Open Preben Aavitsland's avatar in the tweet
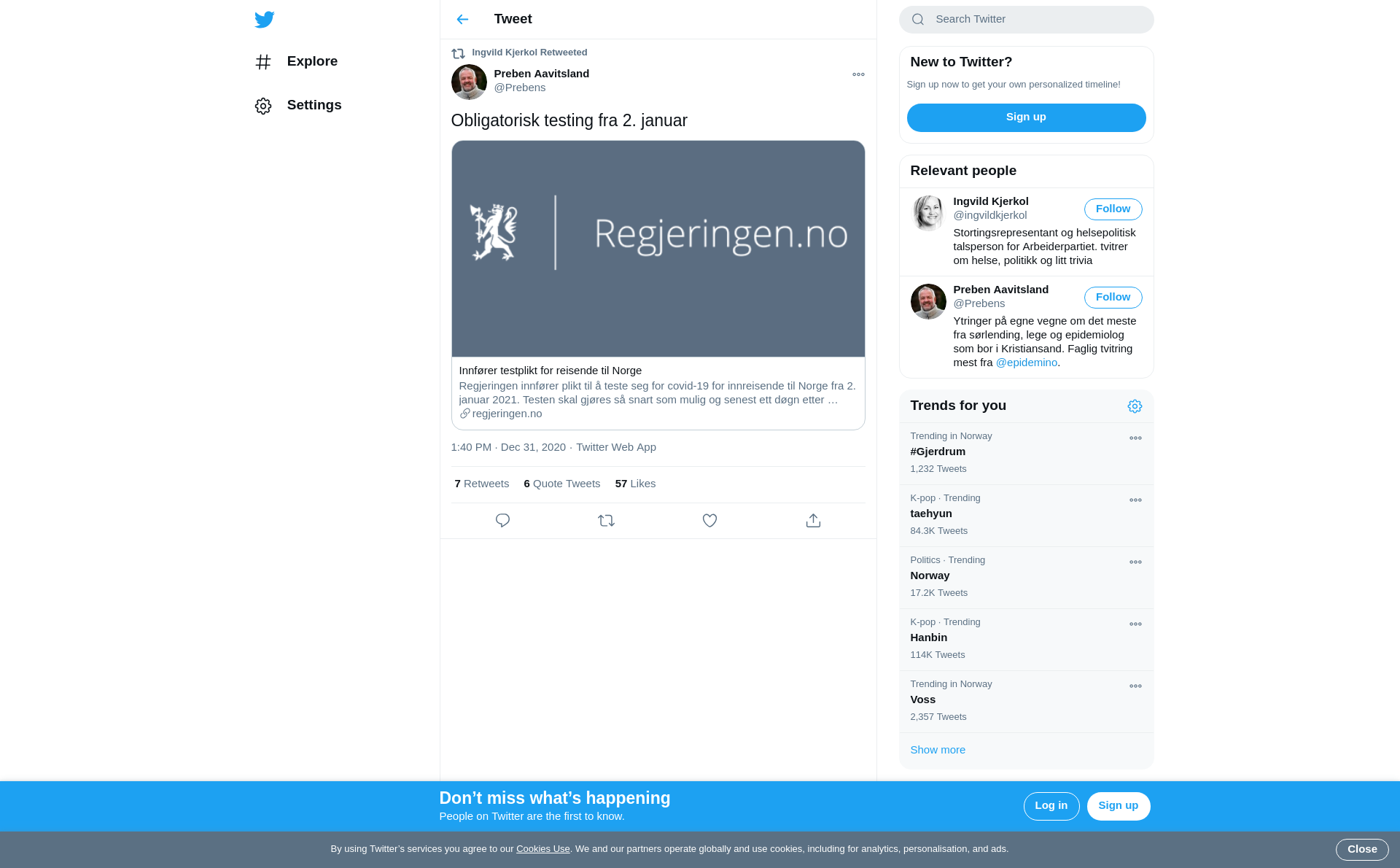The width and height of the screenshot is (1400, 868). point(469,82)
